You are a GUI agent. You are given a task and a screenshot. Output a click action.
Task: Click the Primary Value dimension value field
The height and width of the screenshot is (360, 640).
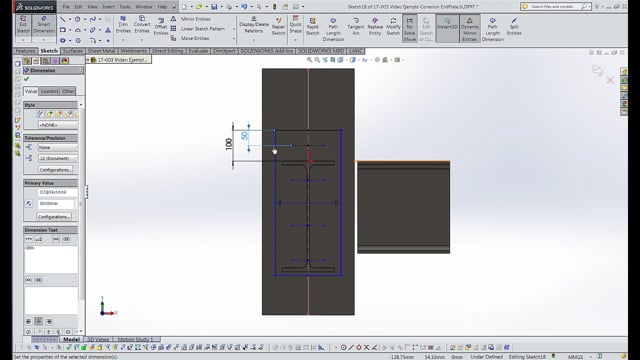(x=56, y=203)
